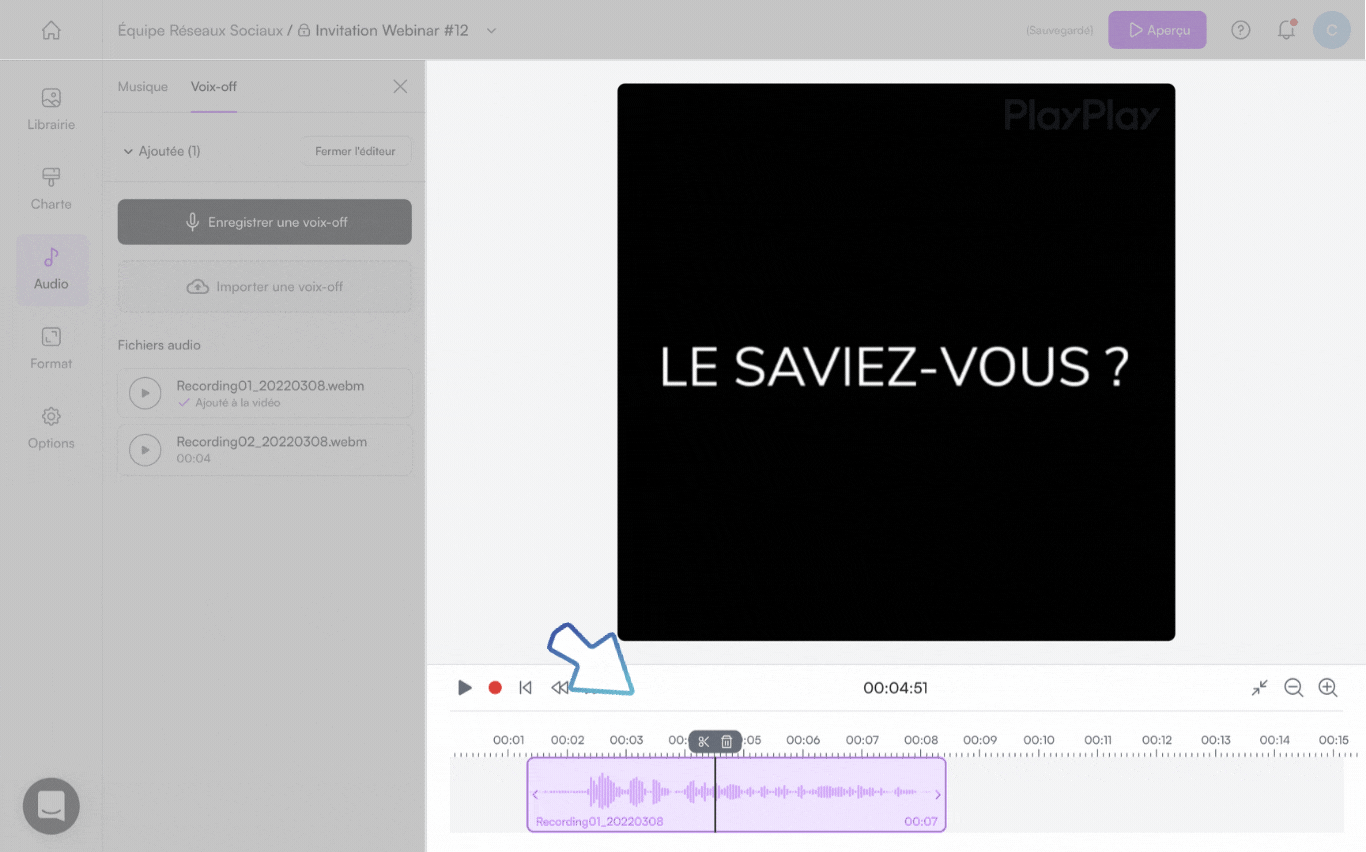Click Enregistrer une voix-off
This screenshot has width=1366, height=852.
pos(265,222)
